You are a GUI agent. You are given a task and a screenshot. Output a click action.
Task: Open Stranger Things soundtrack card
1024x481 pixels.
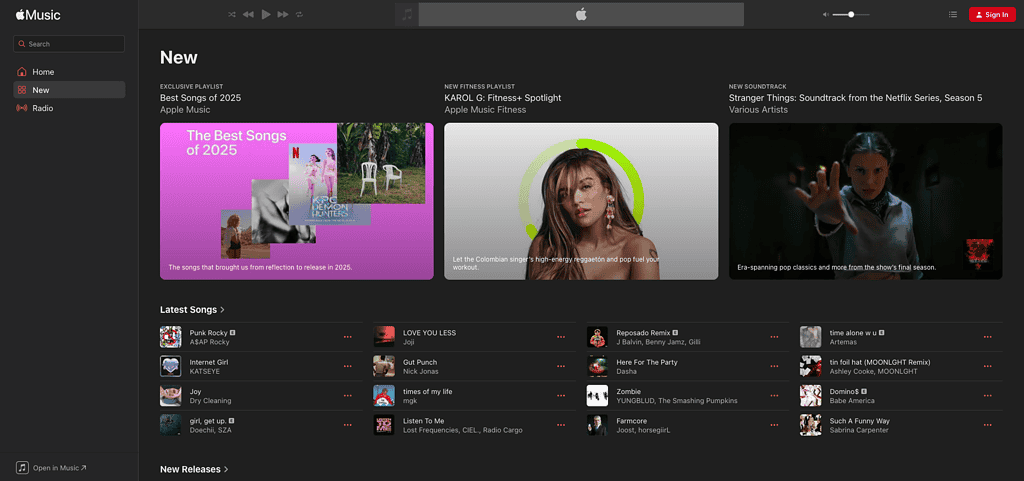(x=865, y=201)
